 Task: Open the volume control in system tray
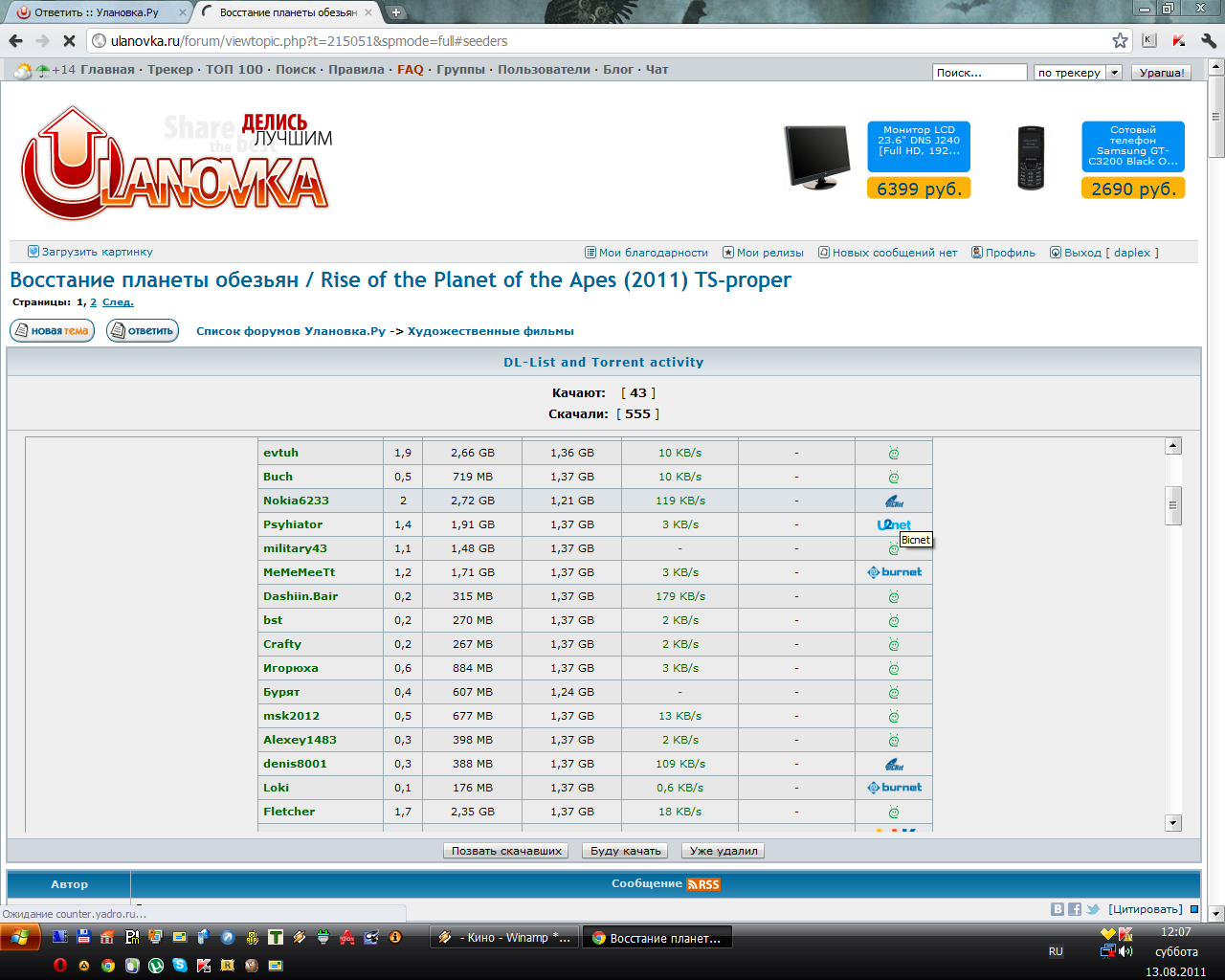point(1126,951)
